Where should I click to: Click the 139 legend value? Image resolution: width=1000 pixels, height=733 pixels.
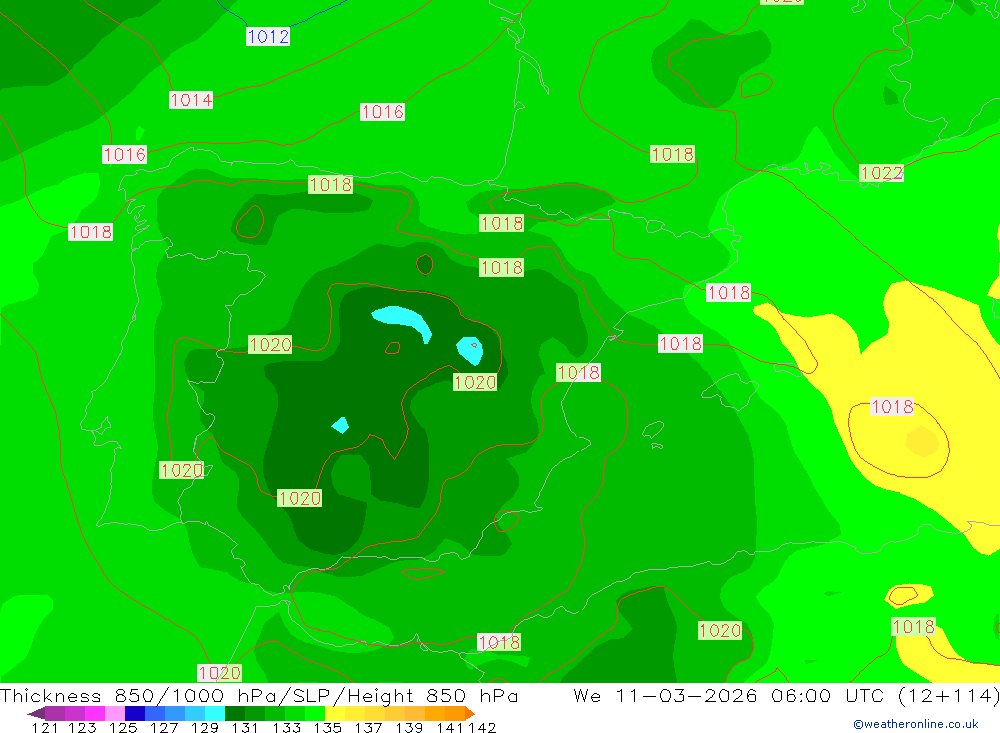pos(409,727)
